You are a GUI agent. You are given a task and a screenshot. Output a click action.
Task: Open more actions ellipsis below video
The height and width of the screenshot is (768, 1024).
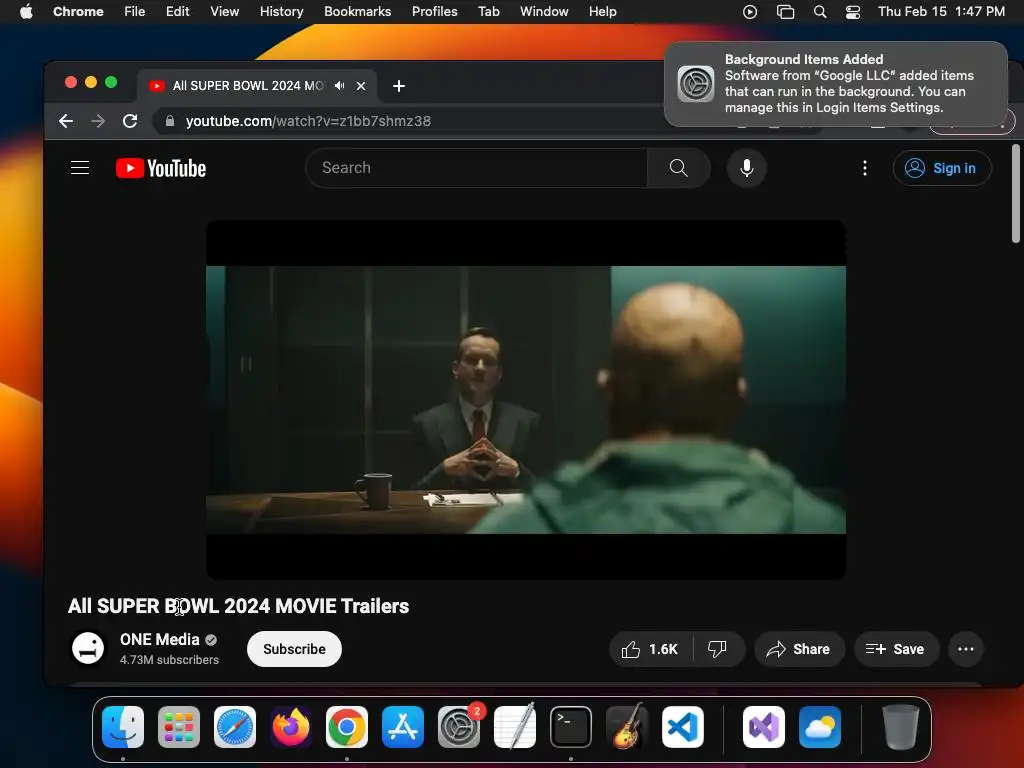[966, 649]
